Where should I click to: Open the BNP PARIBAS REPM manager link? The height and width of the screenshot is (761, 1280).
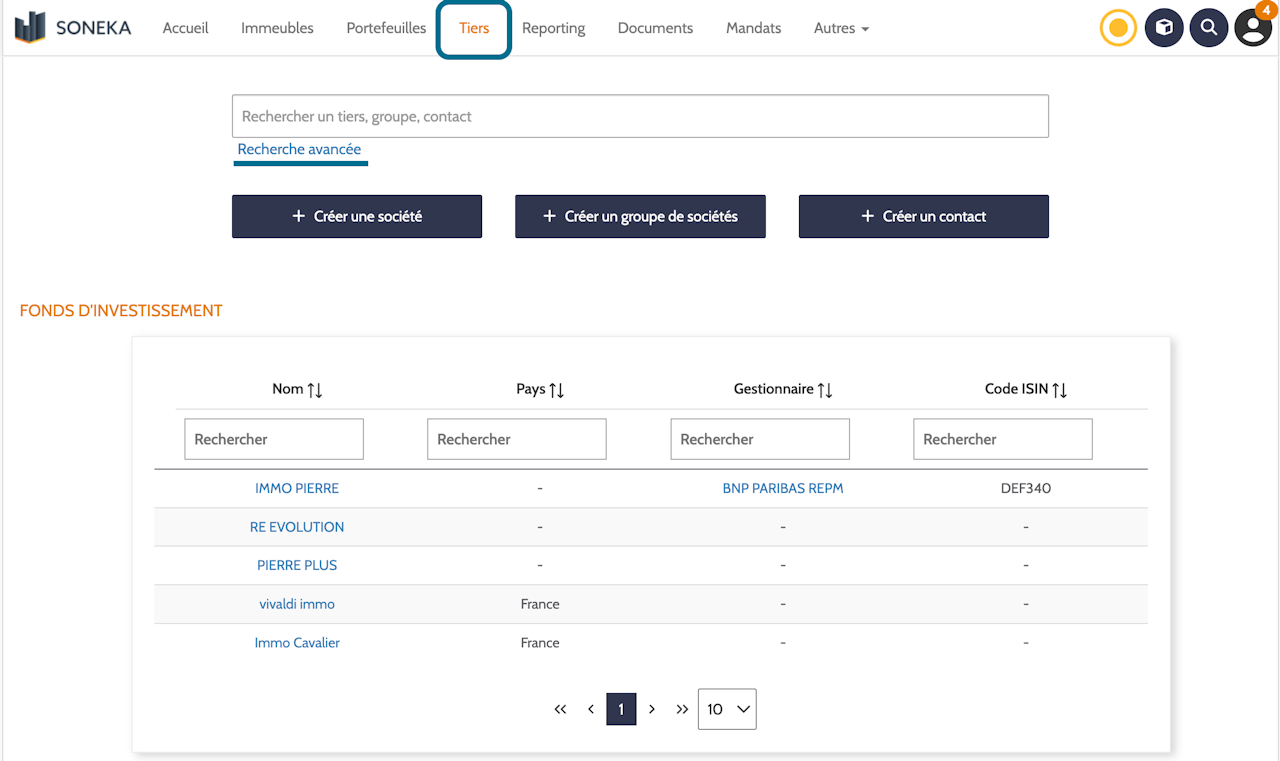pyautogui.click(x=783, y=488)
